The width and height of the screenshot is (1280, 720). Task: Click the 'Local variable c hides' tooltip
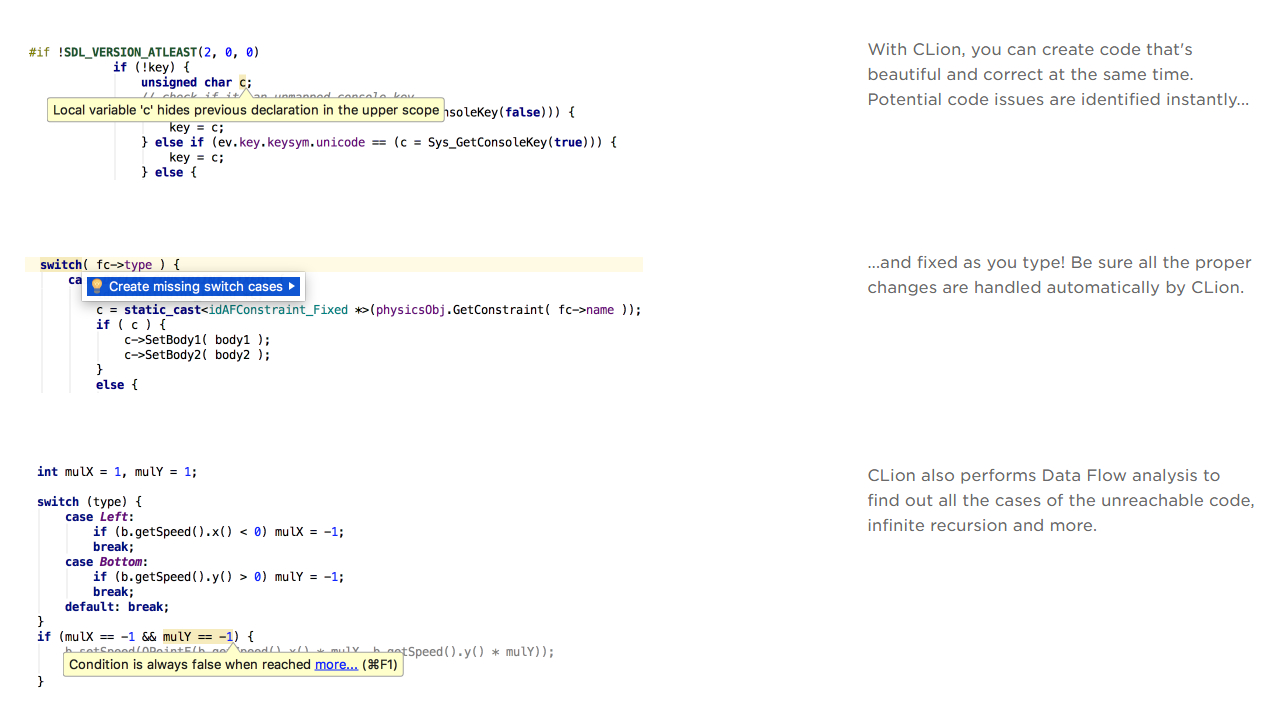click(x=245, y=110)
